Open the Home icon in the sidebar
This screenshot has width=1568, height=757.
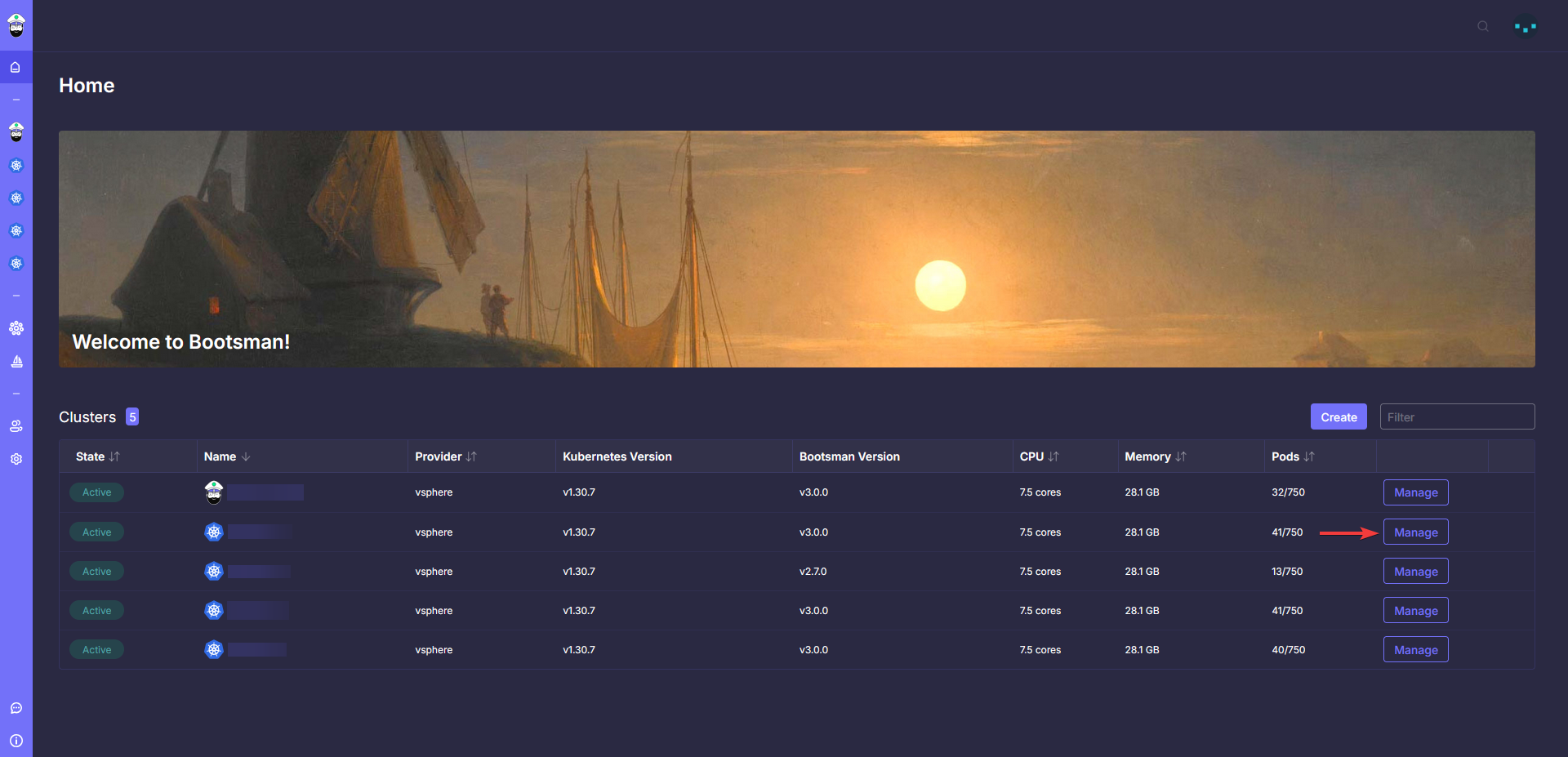pos(16,68)
